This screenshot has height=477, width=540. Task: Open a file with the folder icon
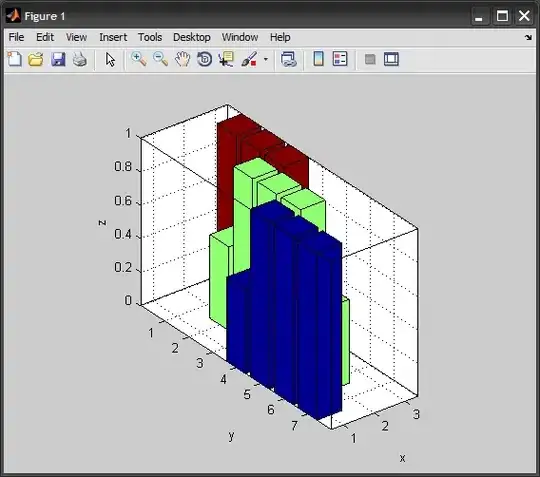(36, 59)
